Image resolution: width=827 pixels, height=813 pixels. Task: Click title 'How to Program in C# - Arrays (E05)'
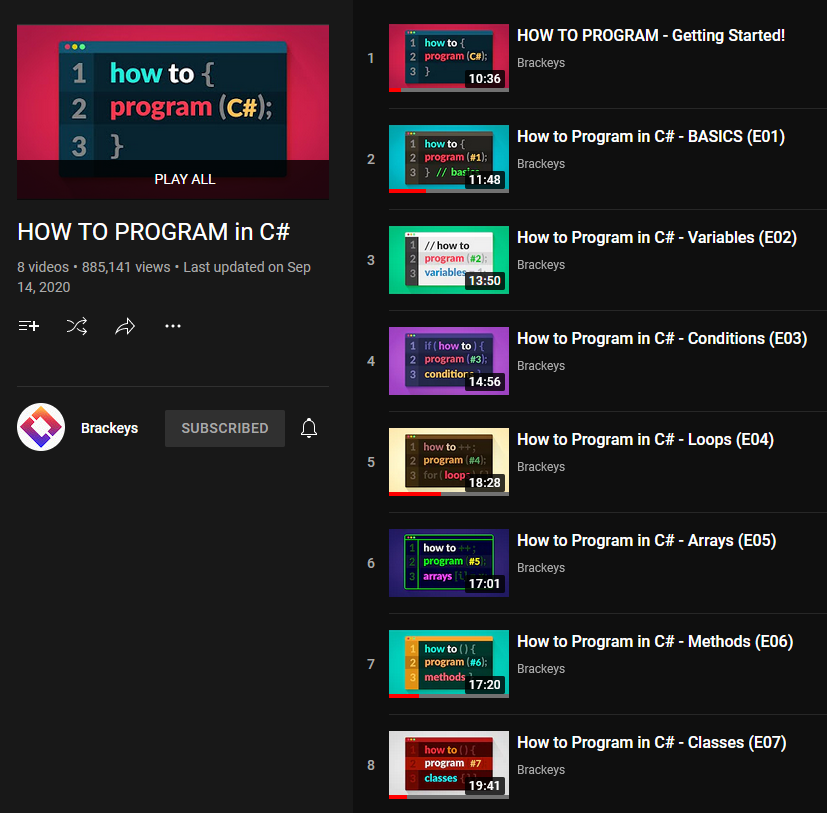tap(646, 540)
